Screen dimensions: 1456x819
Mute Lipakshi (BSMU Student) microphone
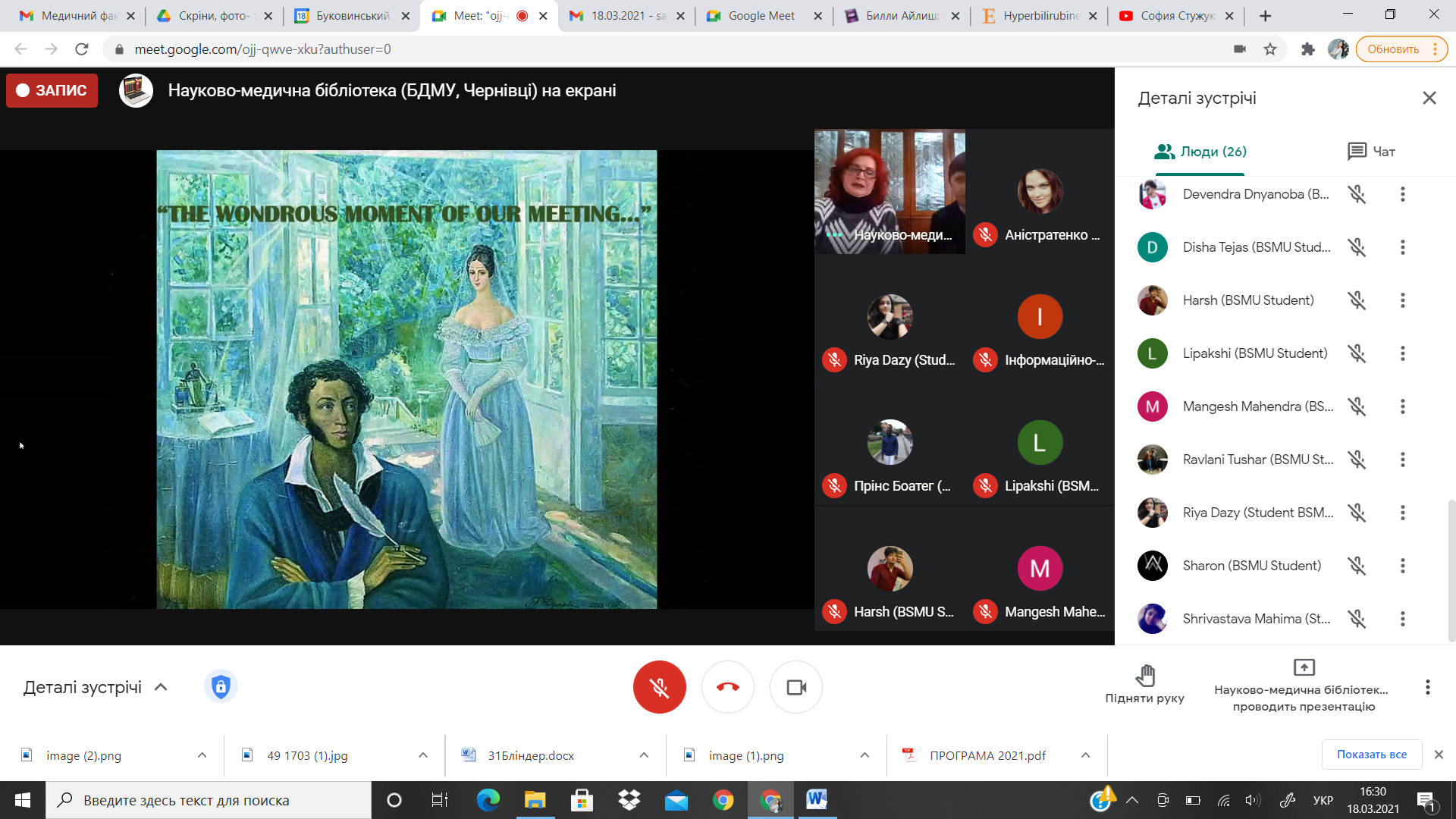tap(1357, 353)
